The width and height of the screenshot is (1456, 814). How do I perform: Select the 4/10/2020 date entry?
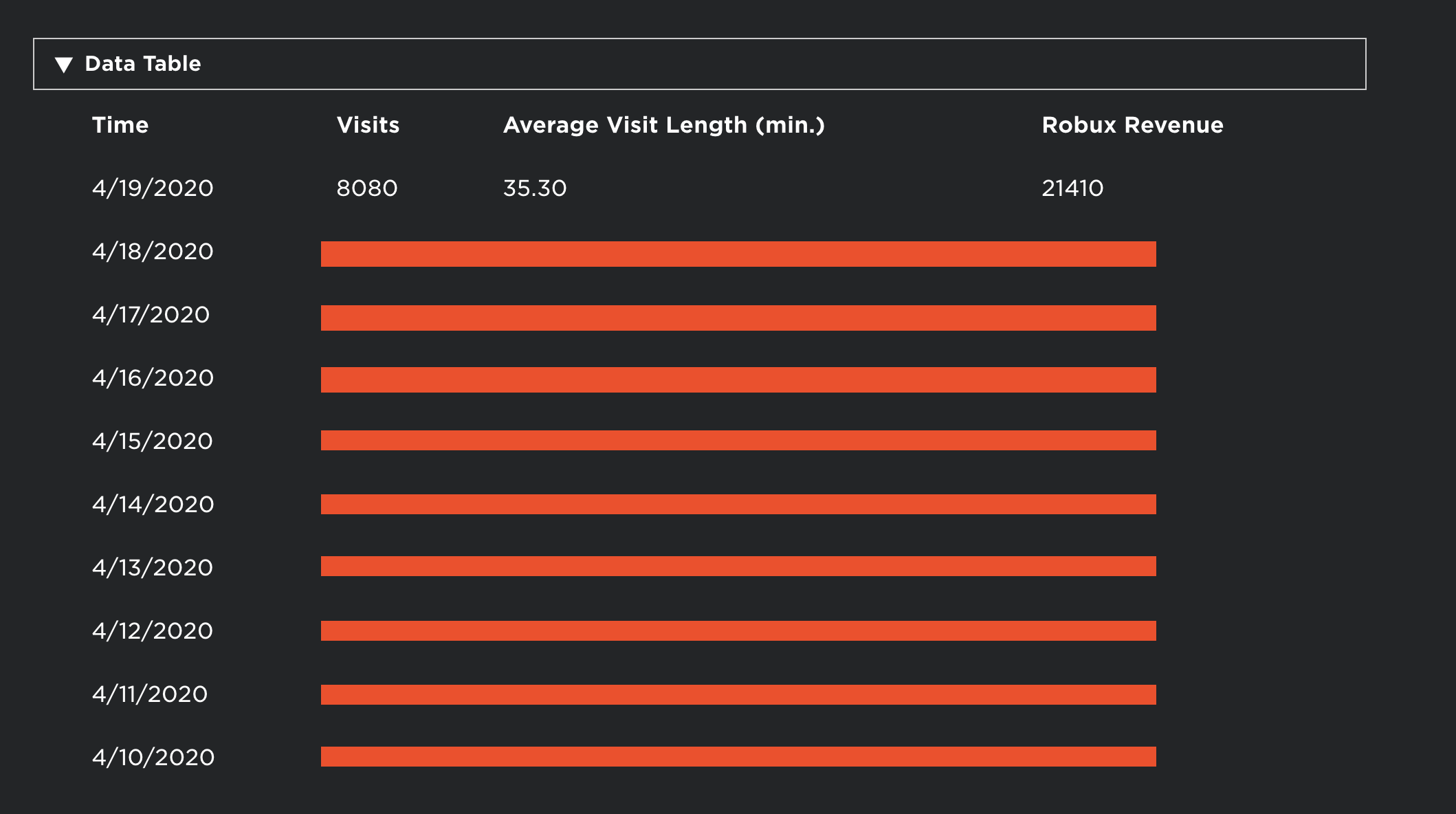[x=153, y=758]
